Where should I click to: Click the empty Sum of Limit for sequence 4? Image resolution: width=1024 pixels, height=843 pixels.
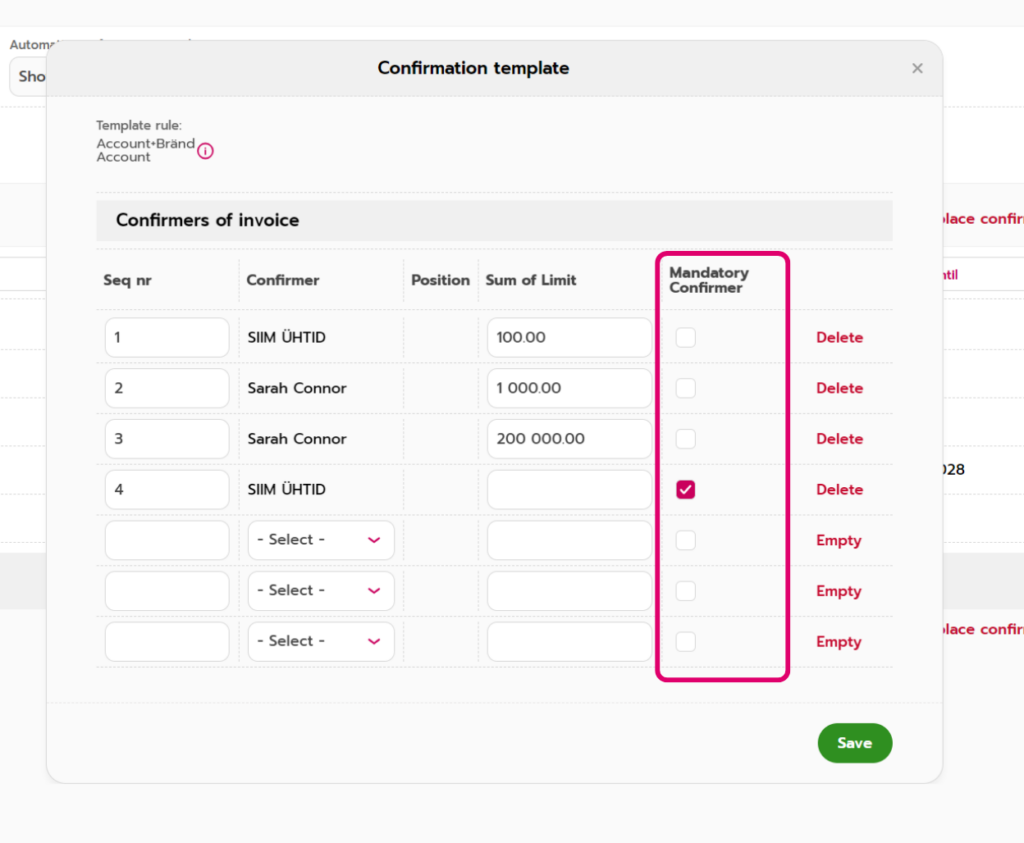[x=568, y=490]
